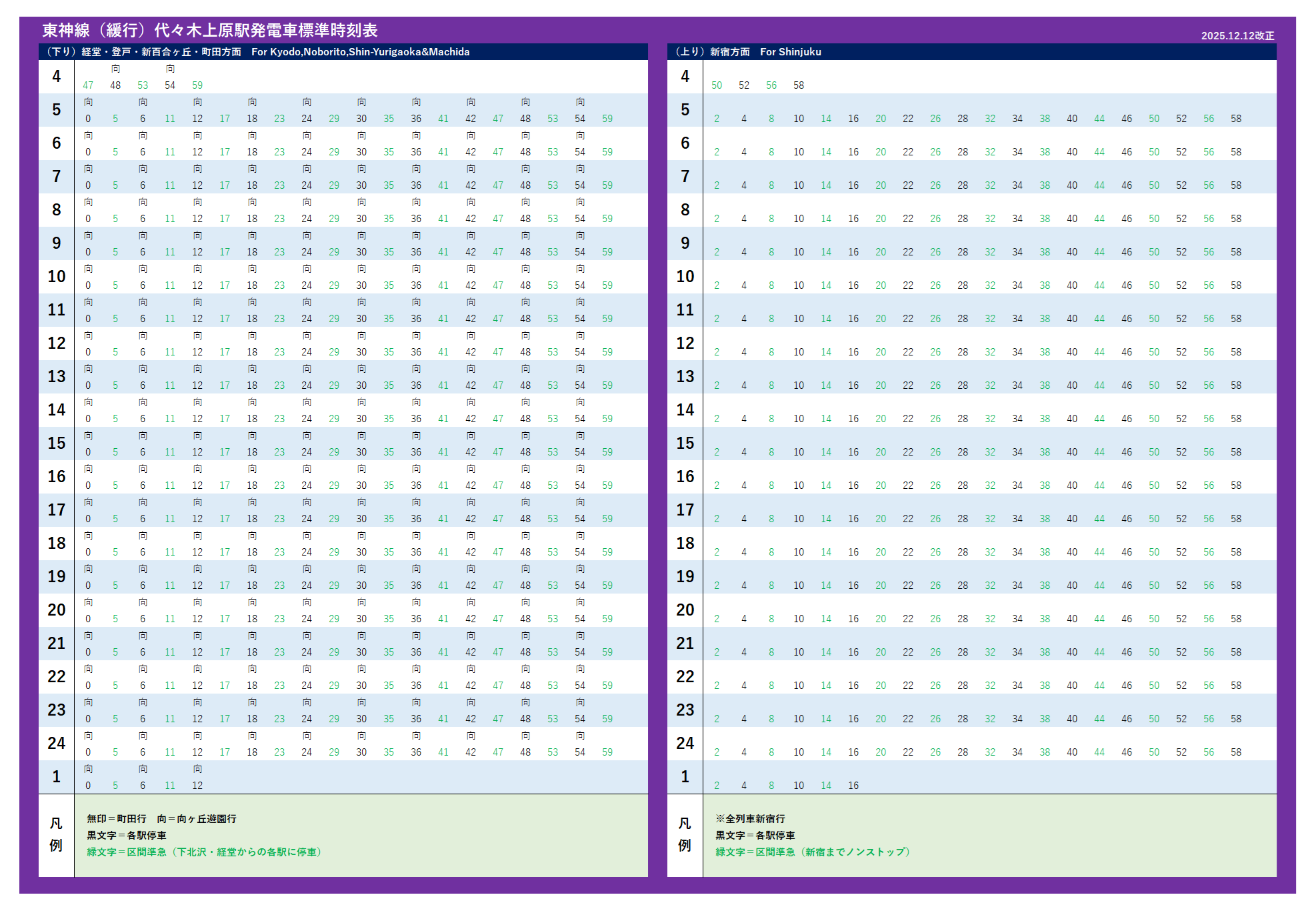Click the revision date 2025.12.12改正

(x=1237, y=36)
